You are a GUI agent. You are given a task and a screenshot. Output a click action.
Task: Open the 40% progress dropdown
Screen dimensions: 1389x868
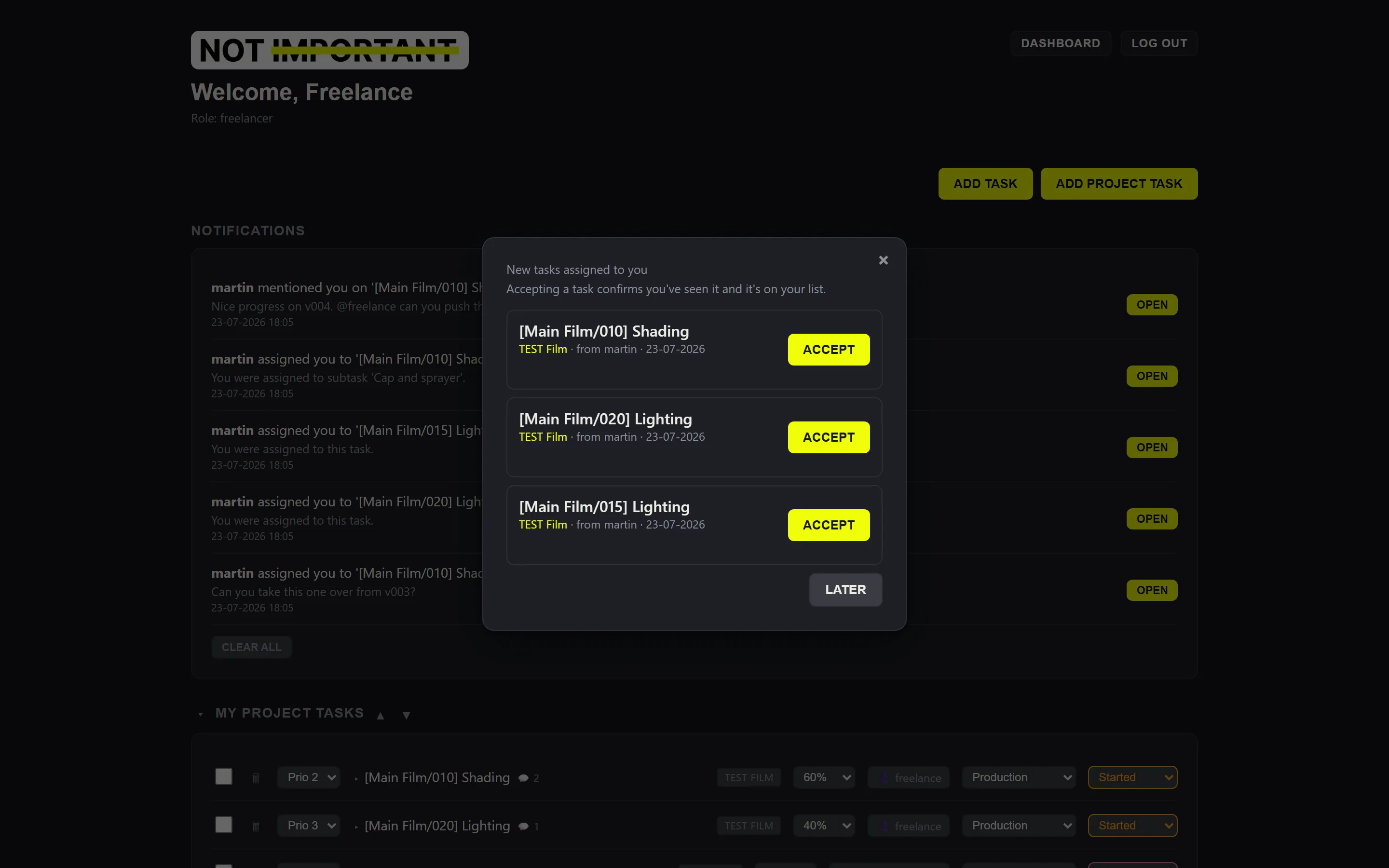point(824,826)
